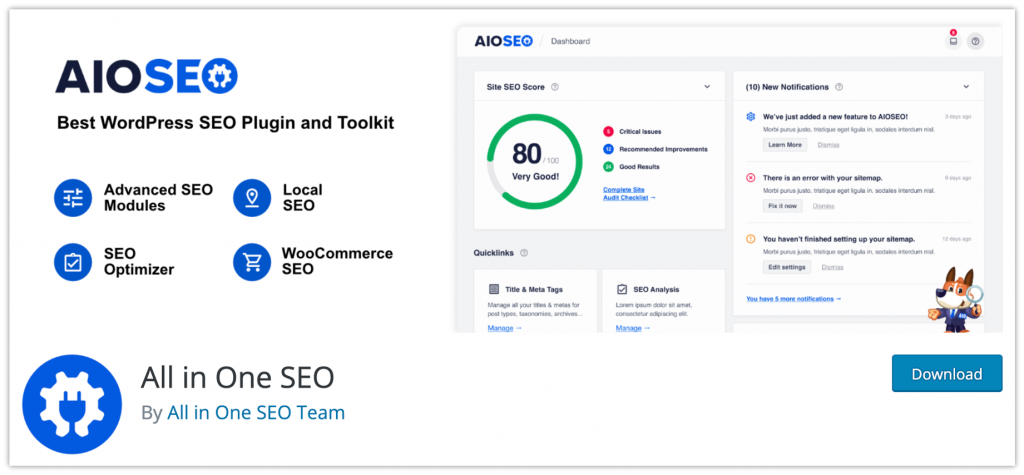
Task: Dismiss the sitemap error notification
Action: pos(824,206)
